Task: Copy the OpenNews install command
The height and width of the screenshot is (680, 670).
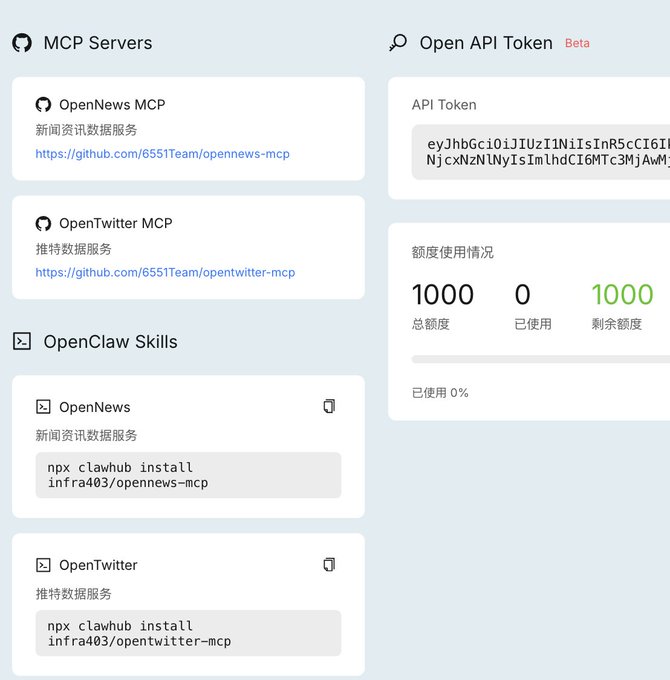Action: [x=329, y=406]
